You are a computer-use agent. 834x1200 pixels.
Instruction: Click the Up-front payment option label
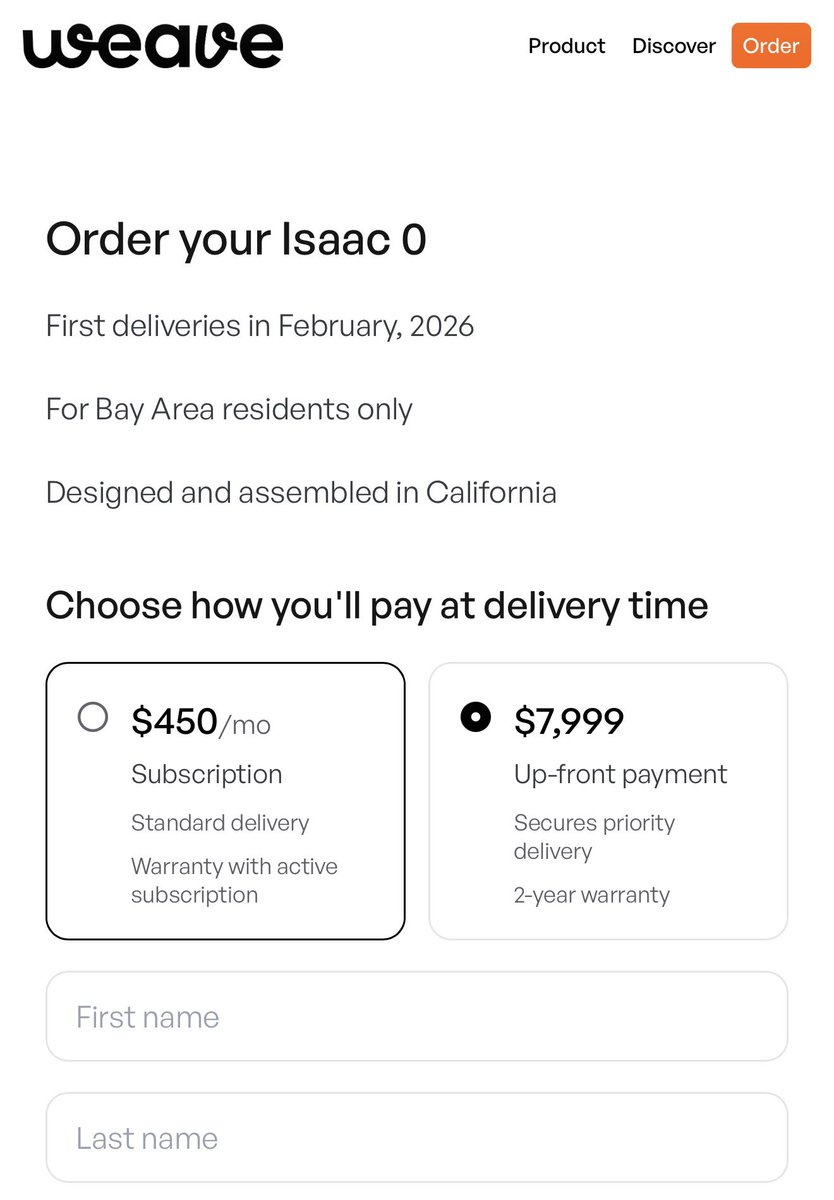621,774
